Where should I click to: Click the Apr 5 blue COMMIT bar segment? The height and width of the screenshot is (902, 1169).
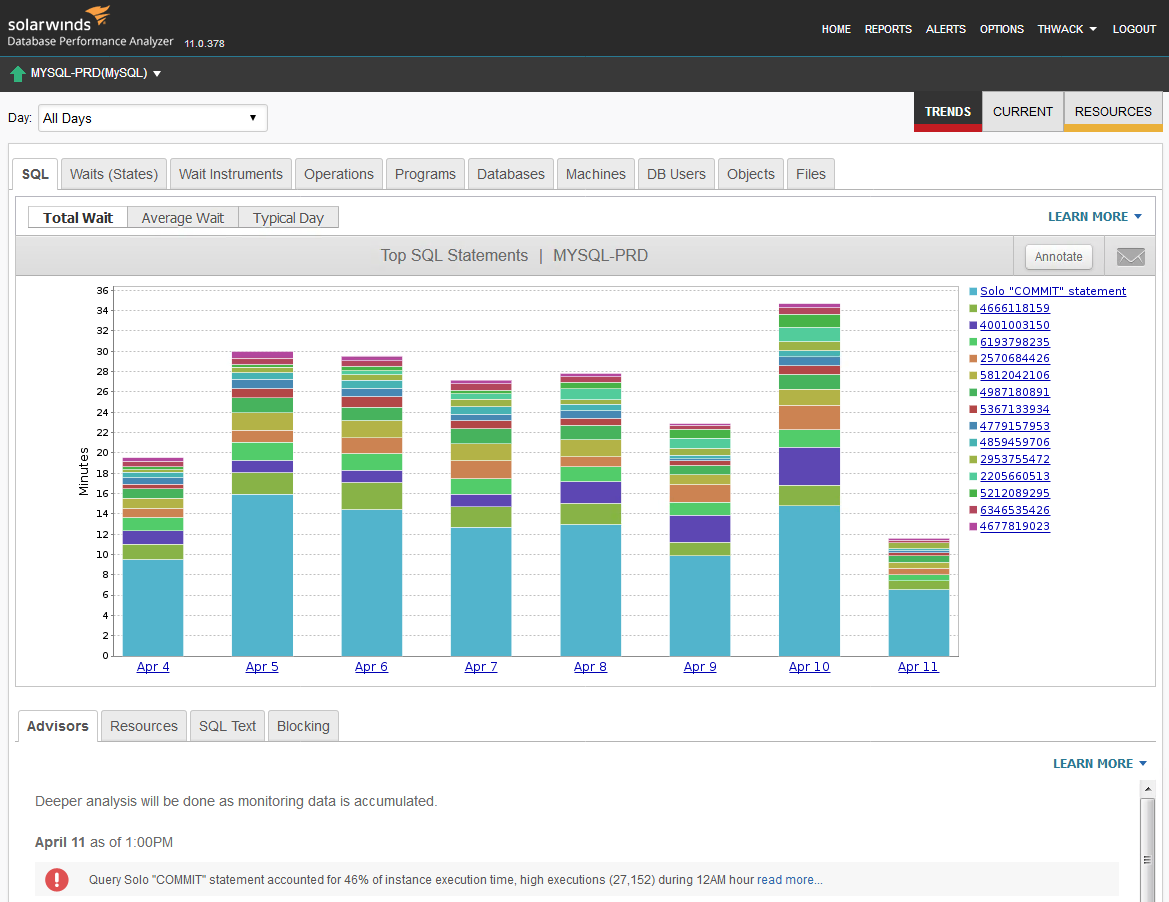point(262,575)
